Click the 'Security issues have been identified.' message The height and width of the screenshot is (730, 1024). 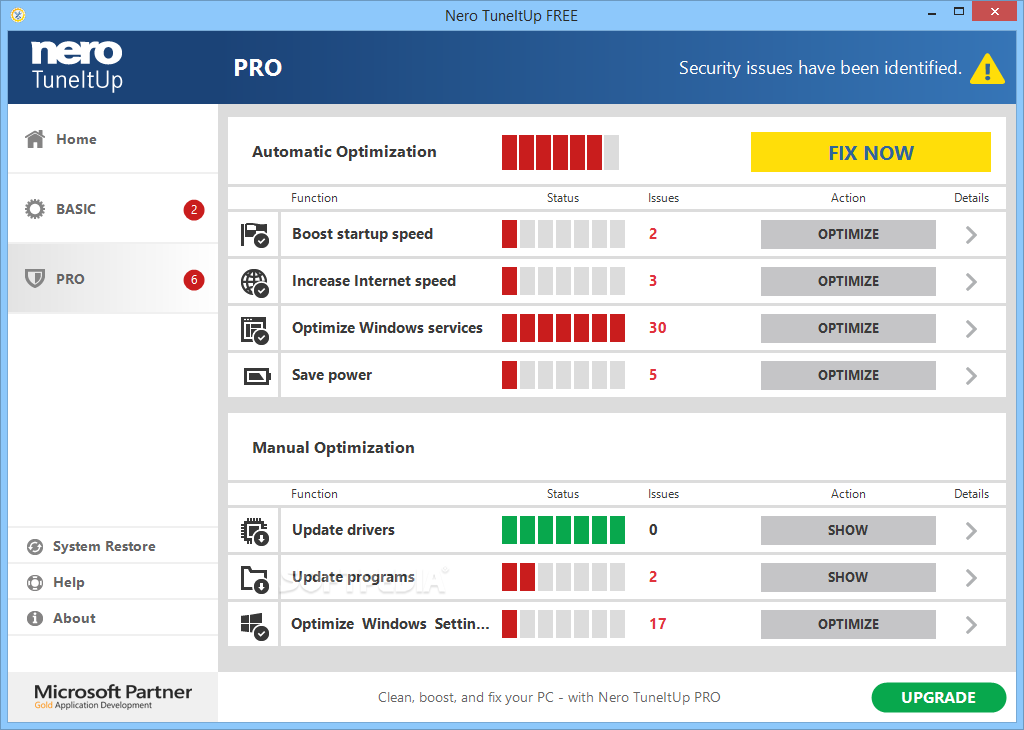coord(820,68)
